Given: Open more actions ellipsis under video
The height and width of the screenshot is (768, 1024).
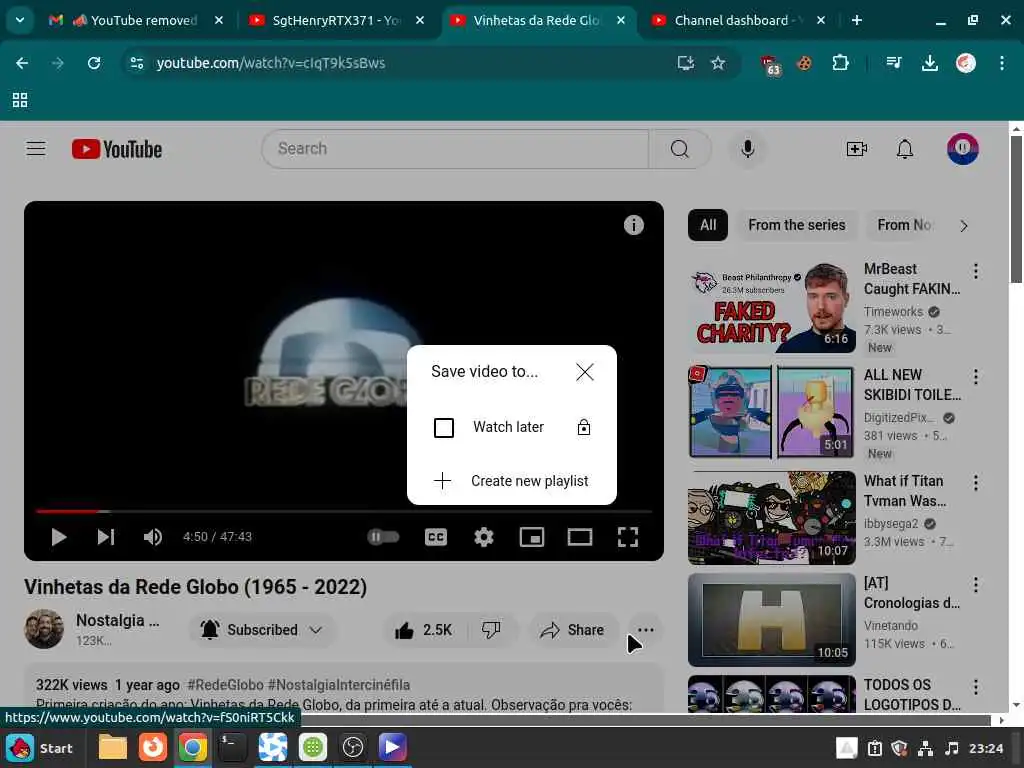Looking at the screenshot, I should 646,630.
